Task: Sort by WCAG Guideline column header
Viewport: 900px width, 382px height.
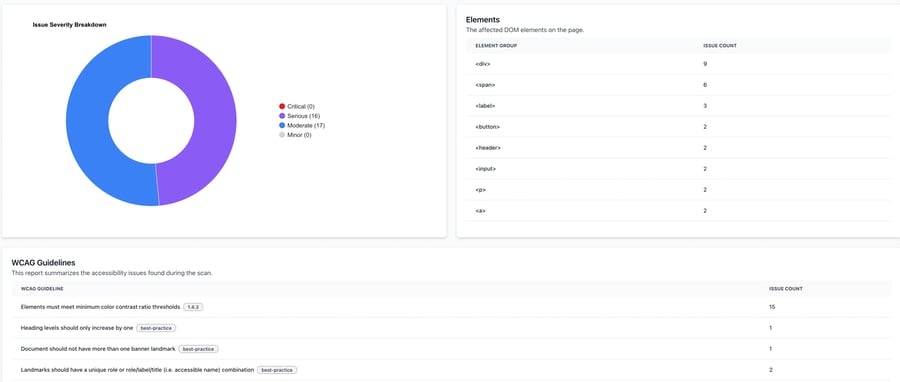Action: (x=42, y=289)
